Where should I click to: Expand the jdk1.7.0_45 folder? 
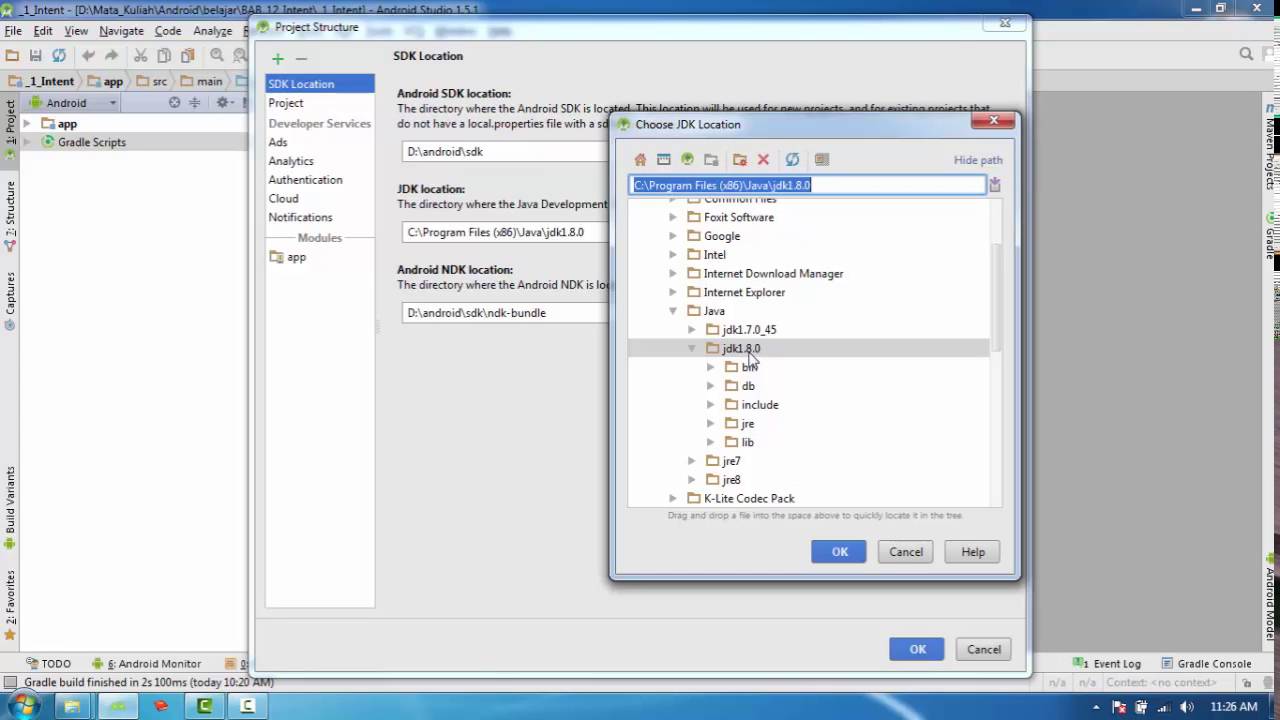coord(692,329)
